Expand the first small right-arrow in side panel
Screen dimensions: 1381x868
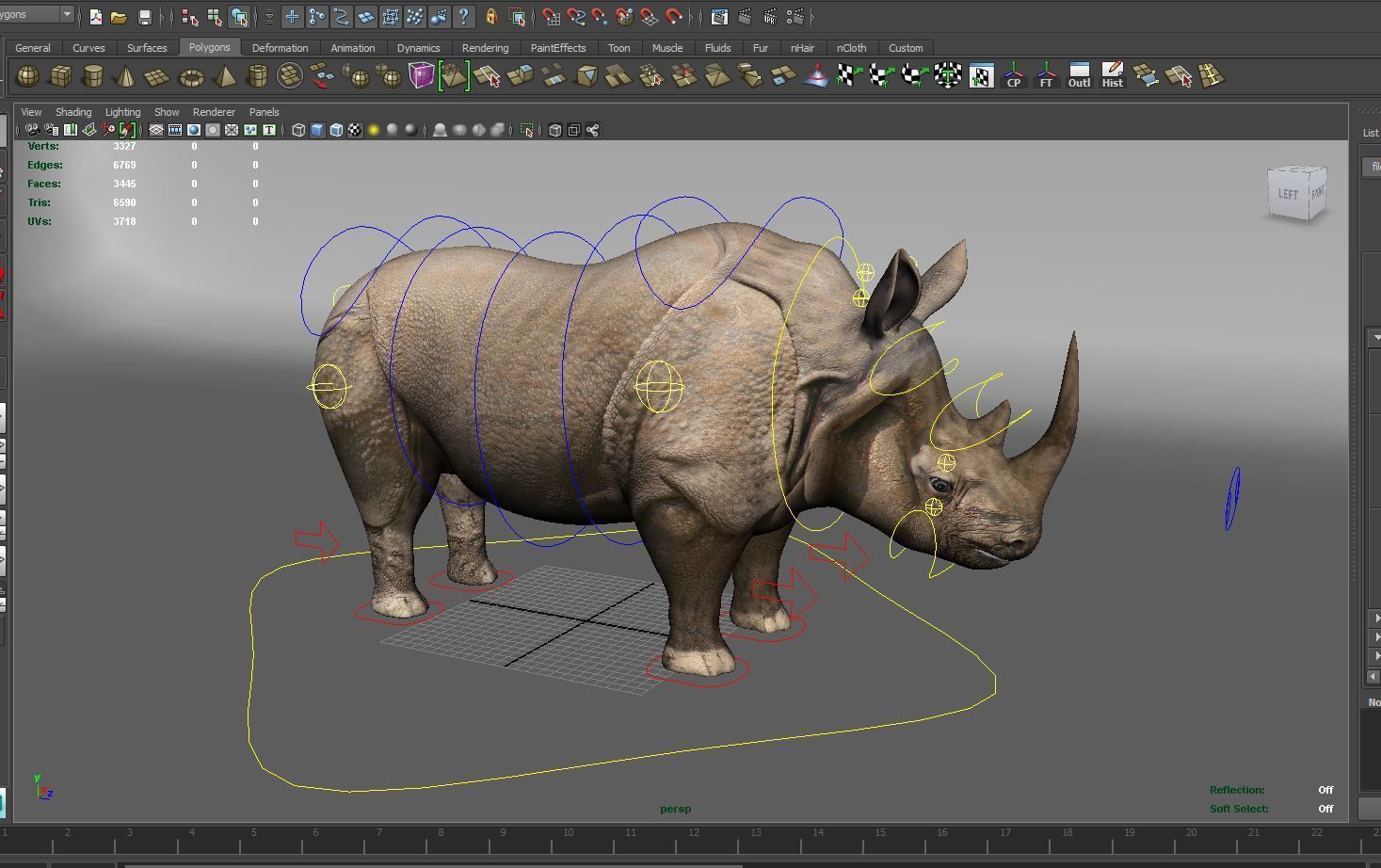point(1376,619)
